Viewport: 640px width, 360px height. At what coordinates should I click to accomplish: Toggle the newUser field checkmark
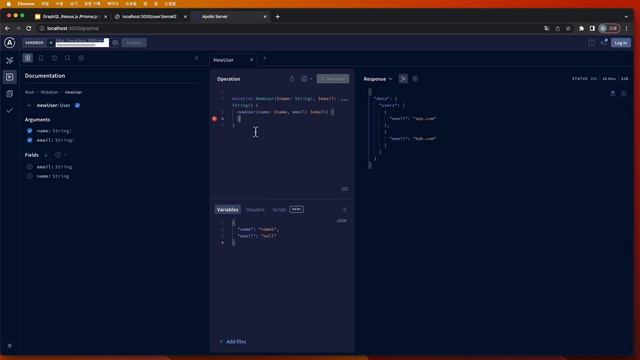77,105
